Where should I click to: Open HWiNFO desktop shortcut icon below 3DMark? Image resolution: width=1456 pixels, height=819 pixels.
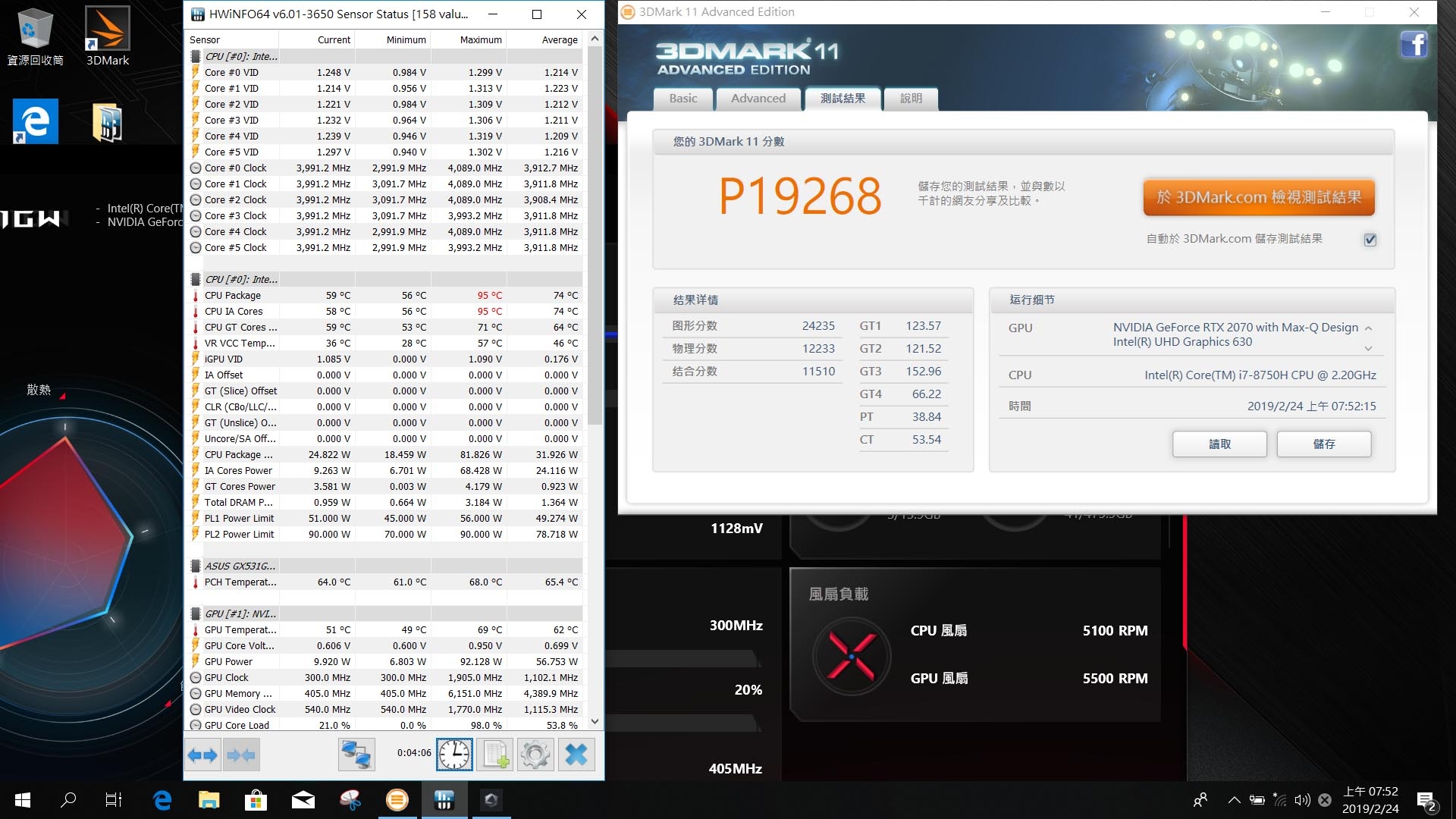tap(107, 122)
